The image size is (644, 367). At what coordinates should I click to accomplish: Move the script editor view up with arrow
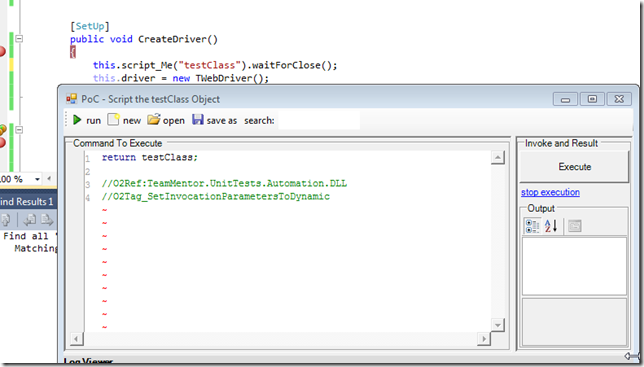pos(498,157)
